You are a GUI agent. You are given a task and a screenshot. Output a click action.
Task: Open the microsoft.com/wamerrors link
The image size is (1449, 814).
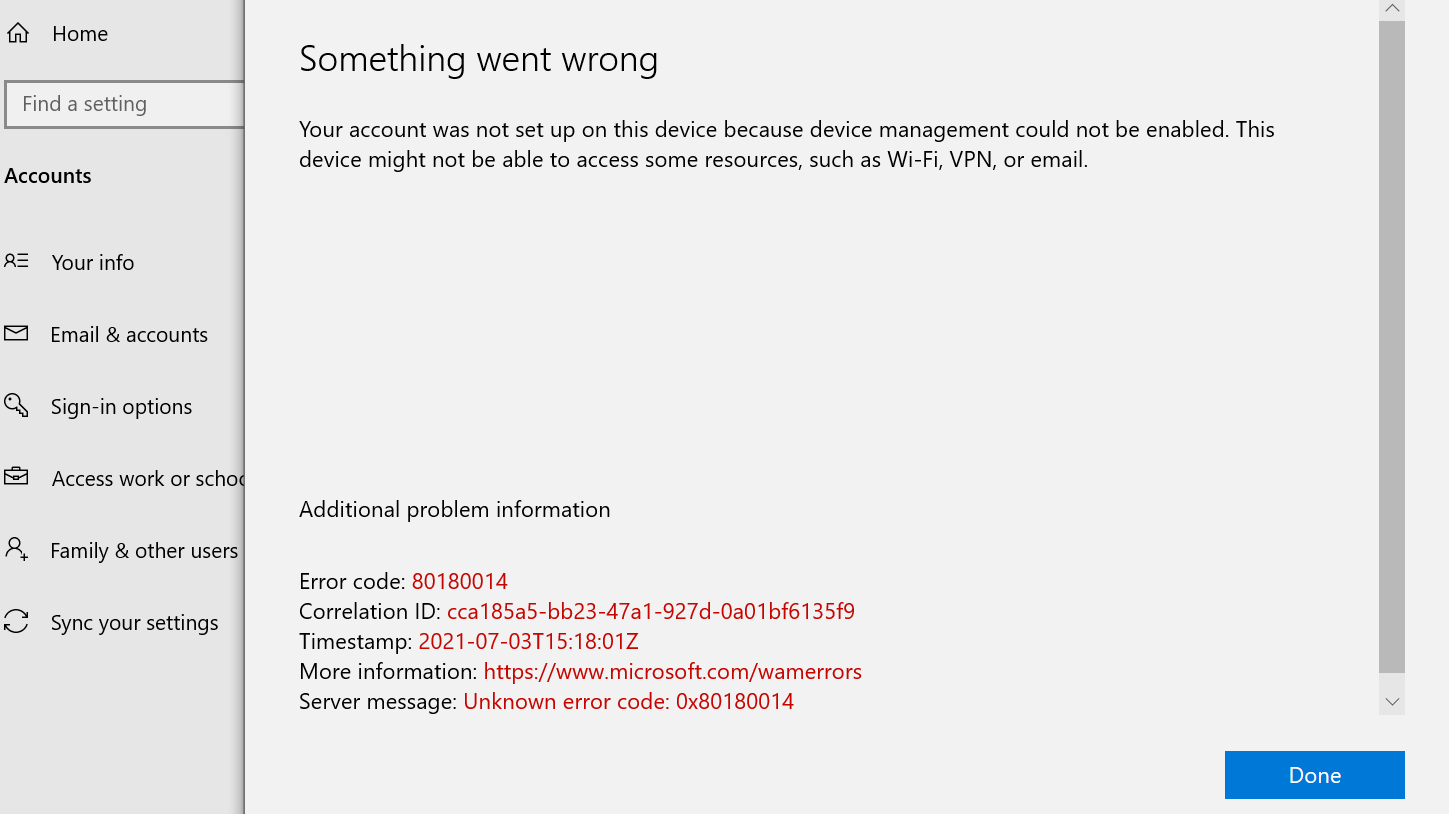click(672, 671)
